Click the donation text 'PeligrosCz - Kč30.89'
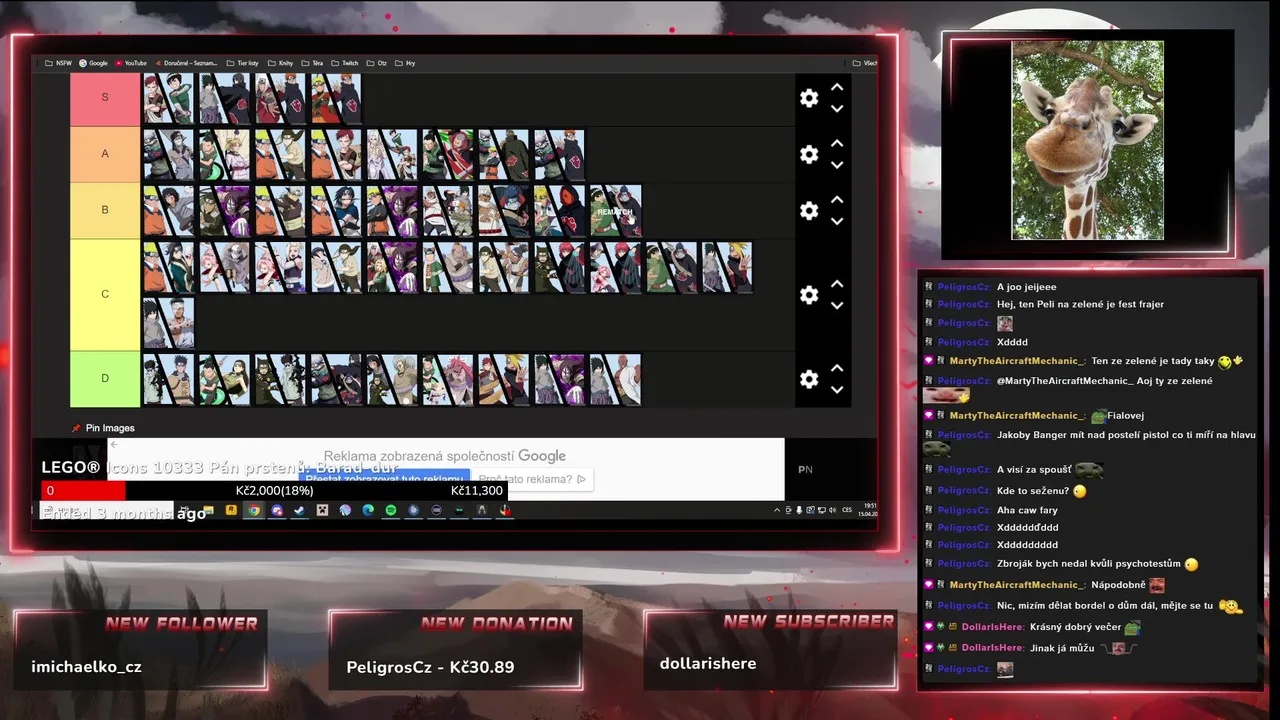 [430, 667]
